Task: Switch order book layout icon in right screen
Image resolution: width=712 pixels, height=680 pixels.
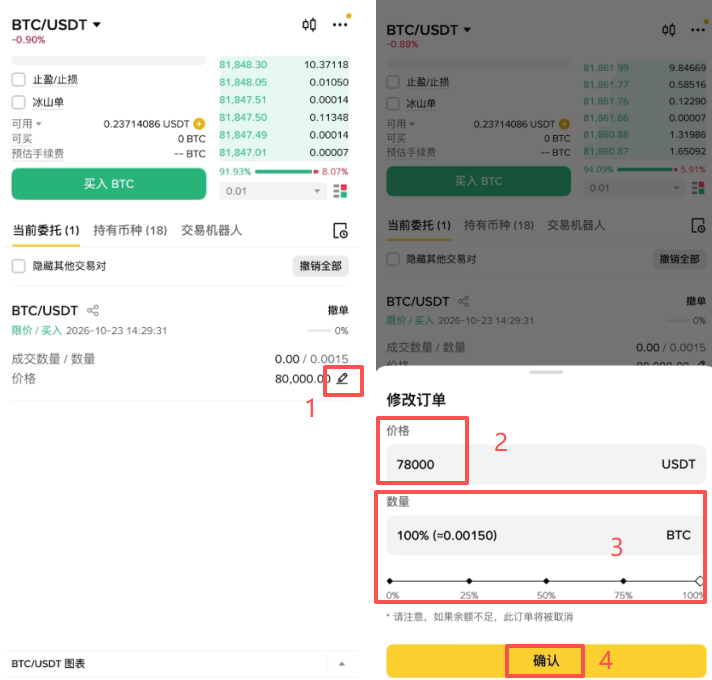Action: point(698,188)
